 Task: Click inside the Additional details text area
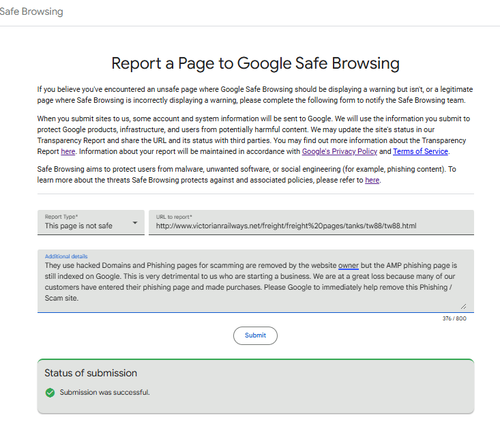click(x=255, y=281)
